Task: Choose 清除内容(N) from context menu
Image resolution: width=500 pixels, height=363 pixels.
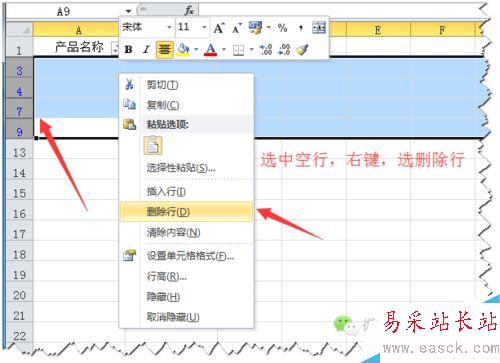Action: (187, 232)
